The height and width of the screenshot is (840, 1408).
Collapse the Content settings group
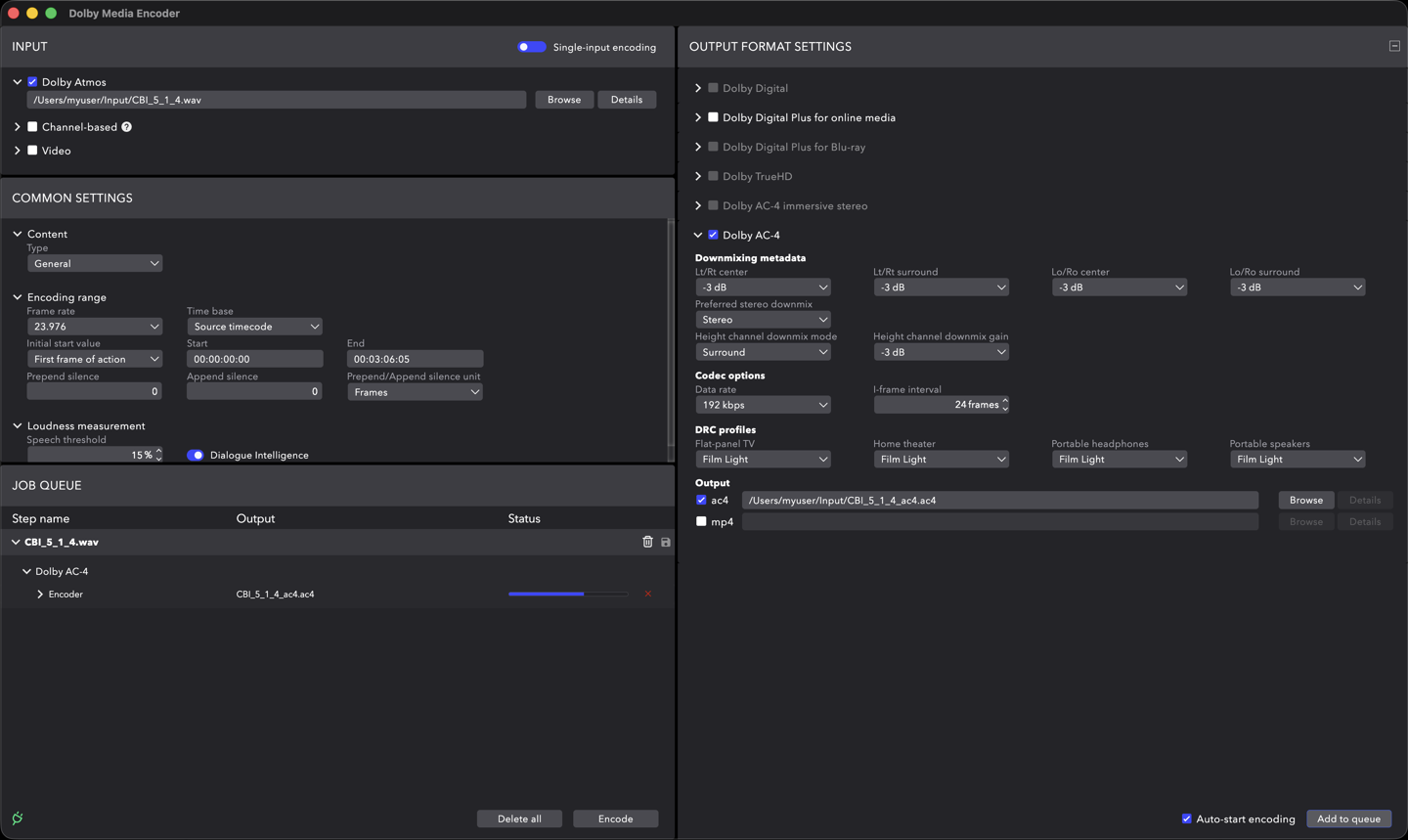point(18,234)
